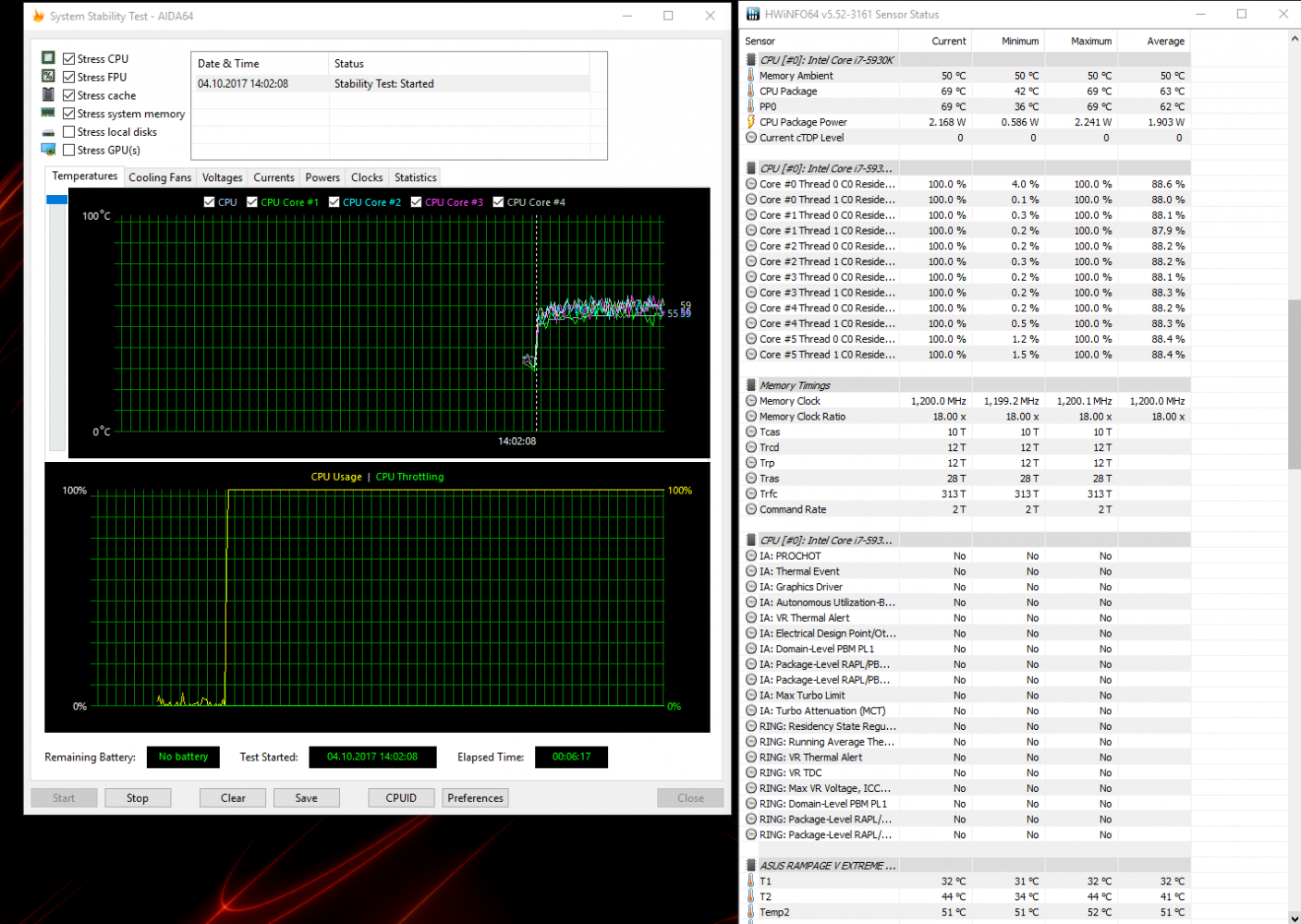Uncheck the Stress FPU checkbox

(68, 77)
